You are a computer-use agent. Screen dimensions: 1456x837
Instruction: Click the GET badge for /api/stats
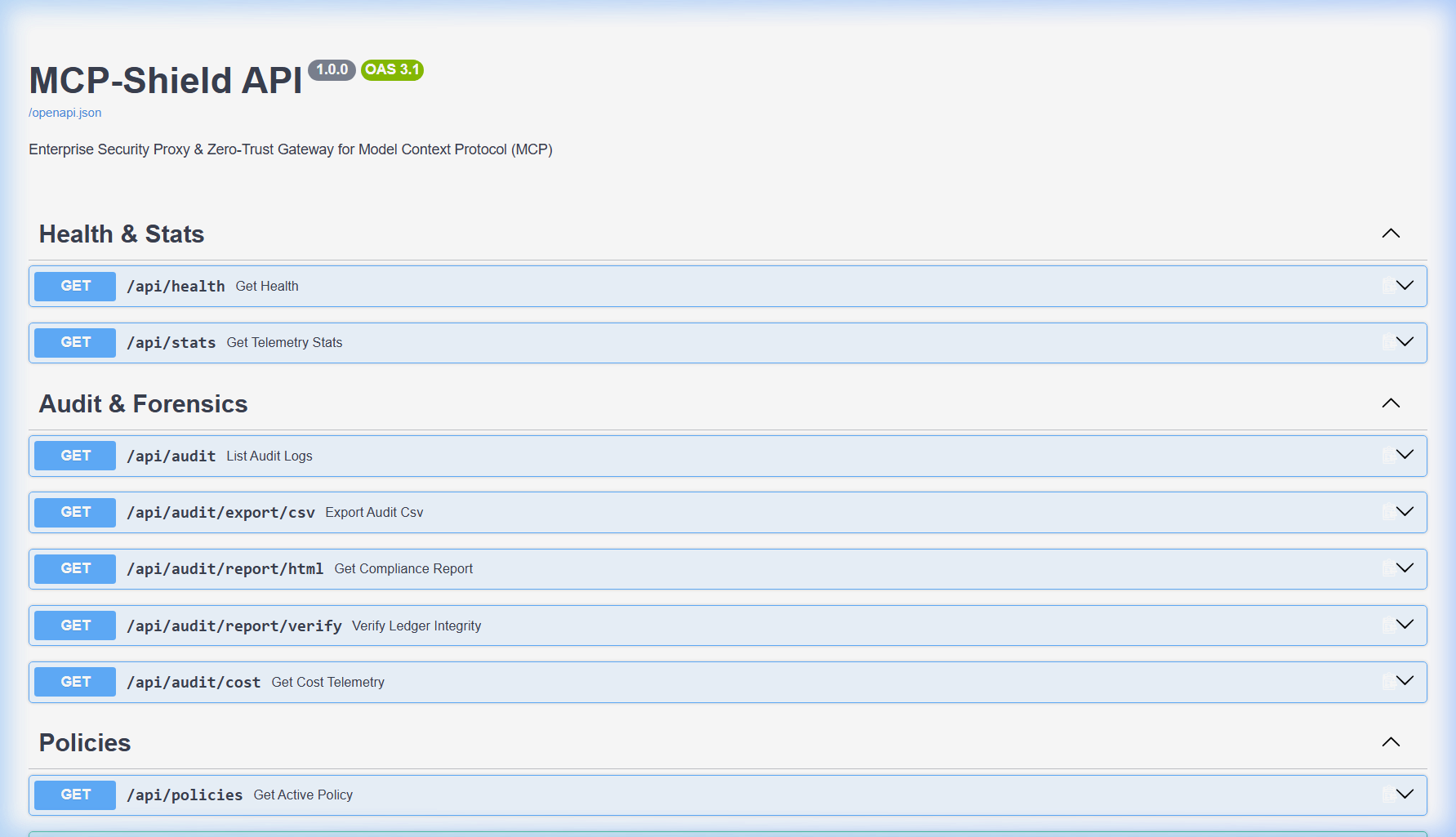point(75,342)
